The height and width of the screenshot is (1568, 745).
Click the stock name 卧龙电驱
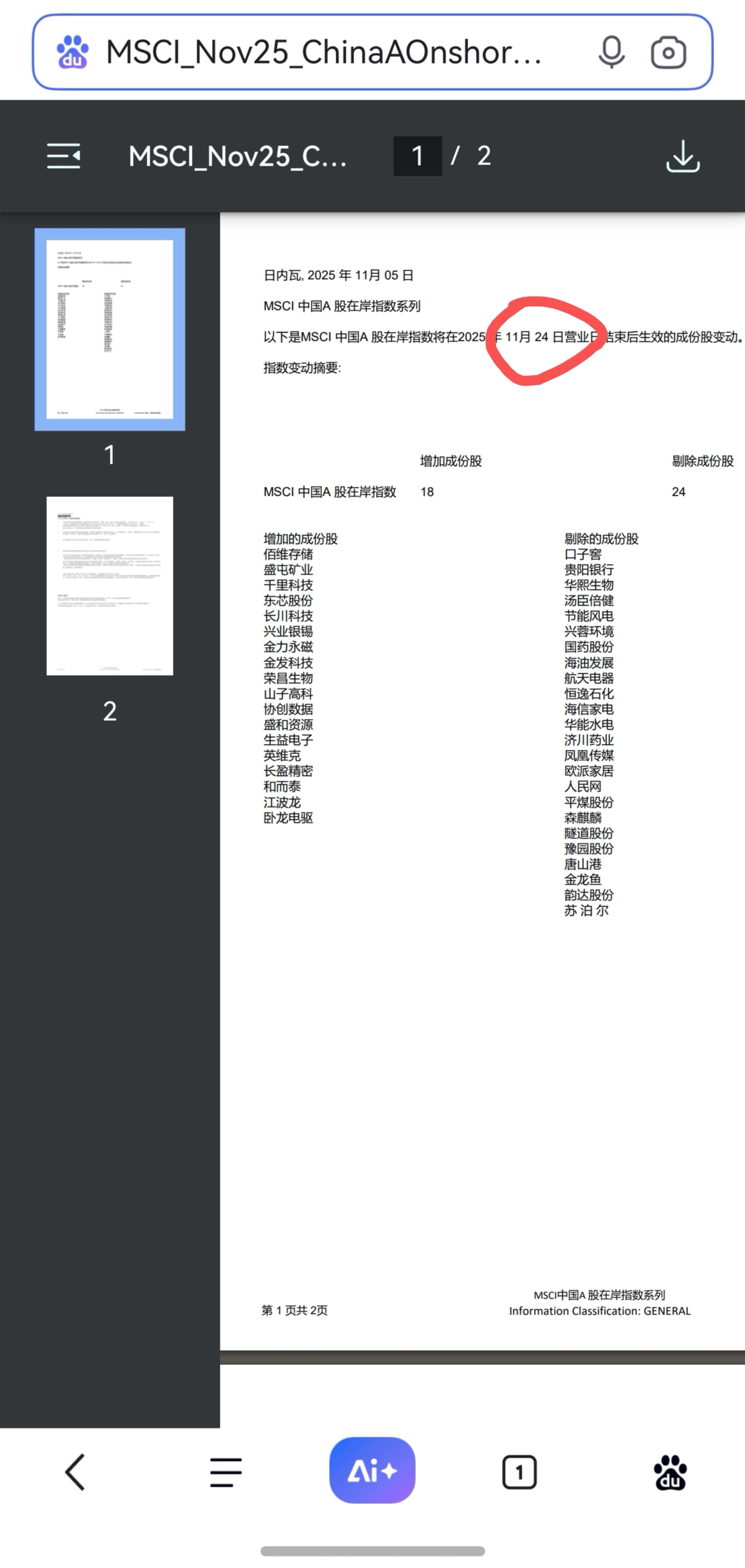coord(288,818)
